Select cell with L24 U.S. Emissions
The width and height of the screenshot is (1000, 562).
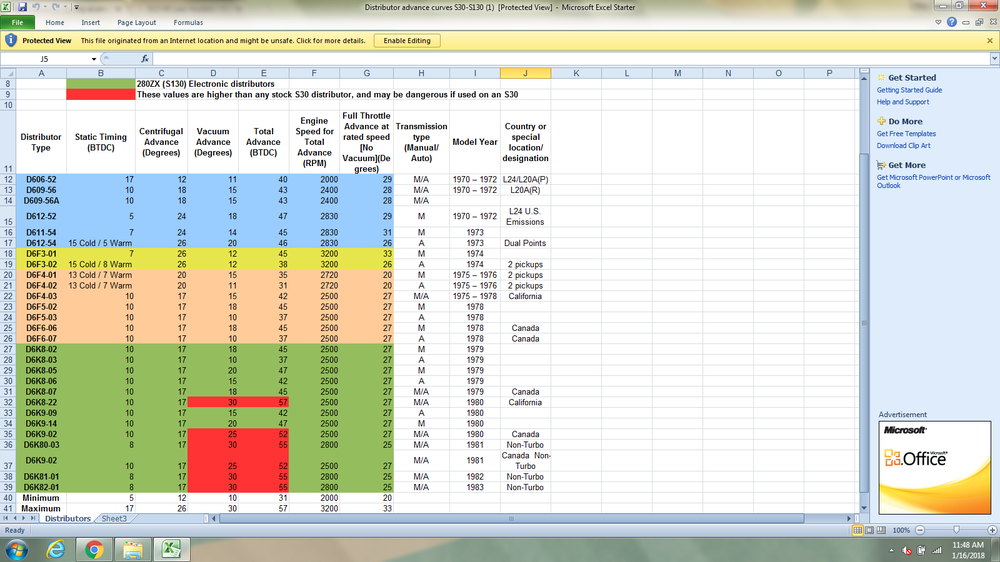point(526,216)
